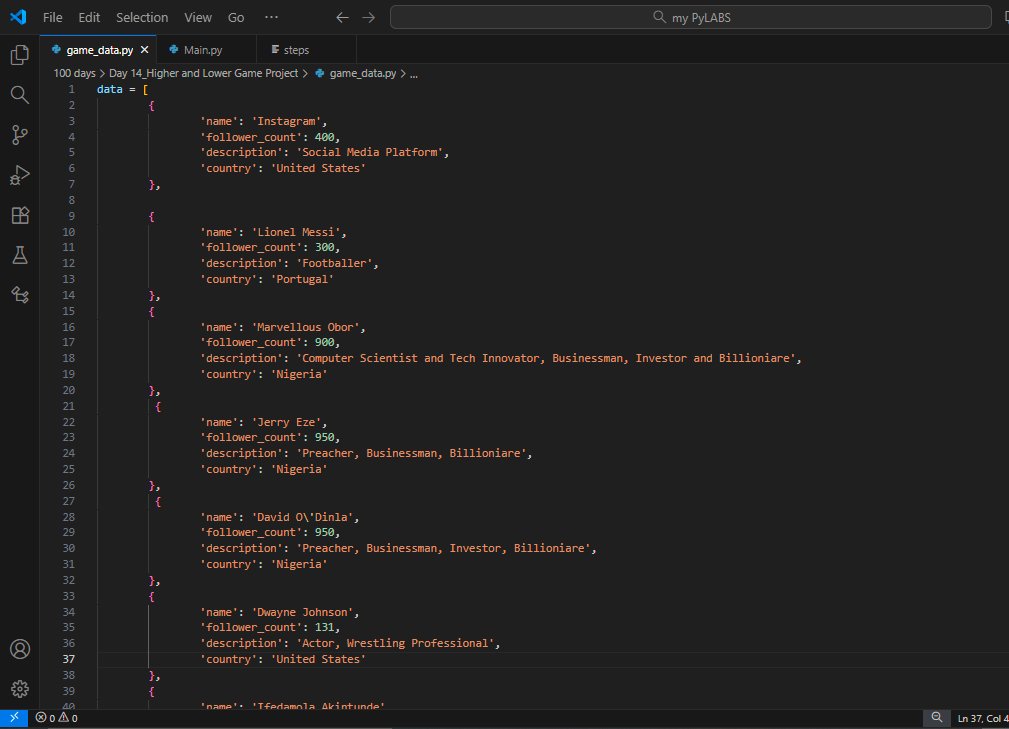Viewport: 1009px width, 729px height.
Task: Click the my PyLABS search command box
Action: click(x=690, y=17)
